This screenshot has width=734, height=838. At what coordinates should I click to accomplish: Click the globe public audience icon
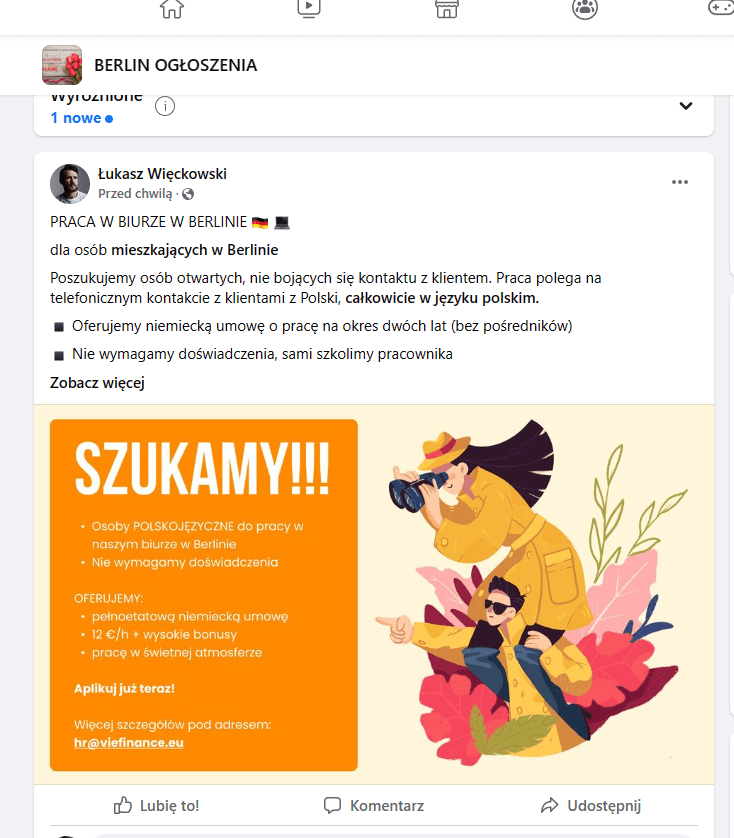pyautogui.click(x=188, y=194)
